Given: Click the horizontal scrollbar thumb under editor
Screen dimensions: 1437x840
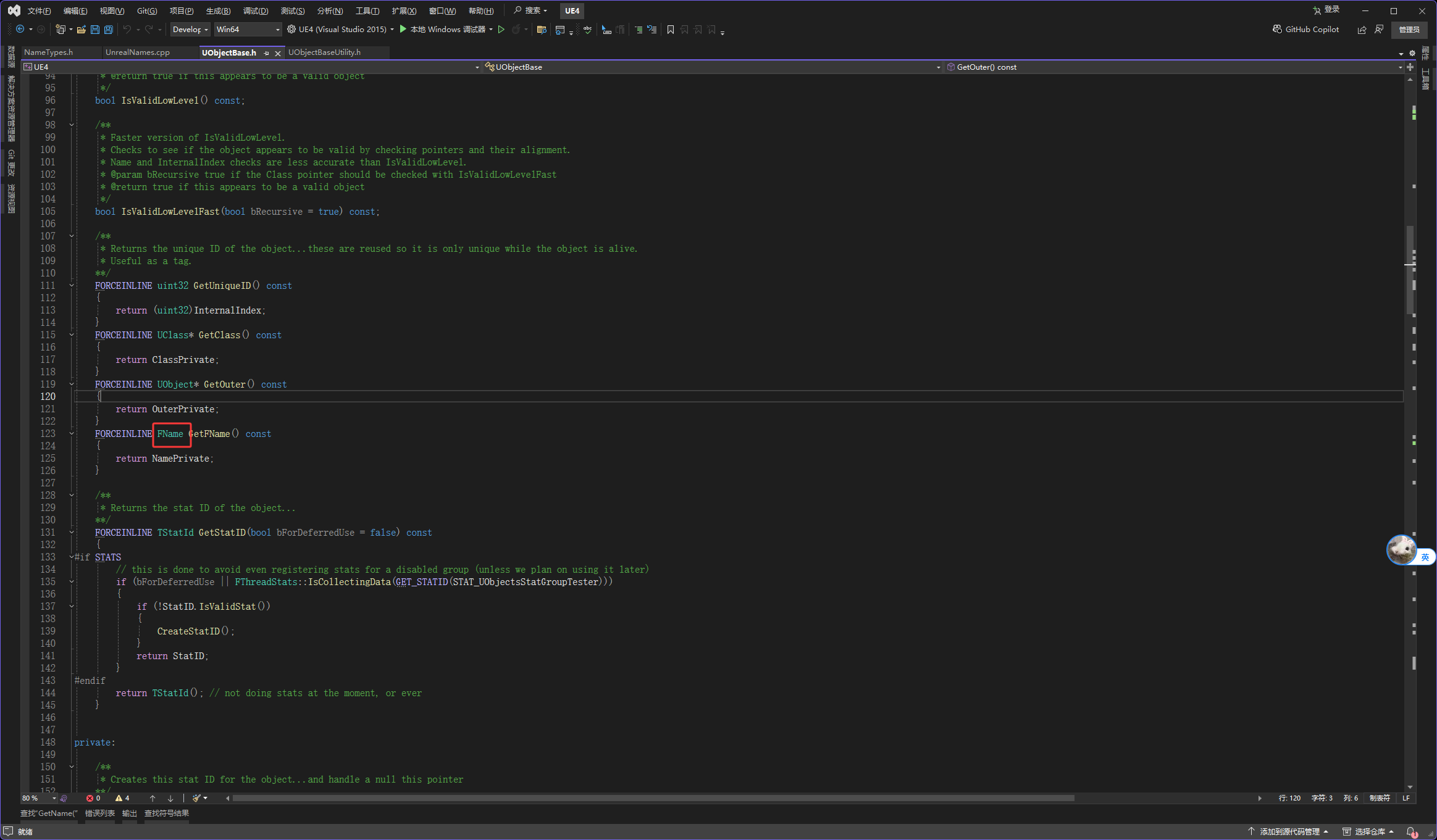Looking at the screenshot, I should [653, 798].
